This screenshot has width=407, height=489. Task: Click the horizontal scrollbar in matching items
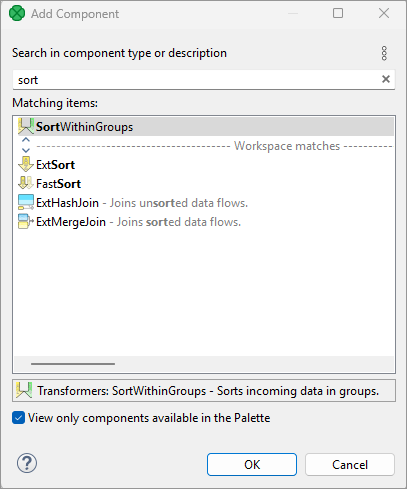[x=73, y=364]
